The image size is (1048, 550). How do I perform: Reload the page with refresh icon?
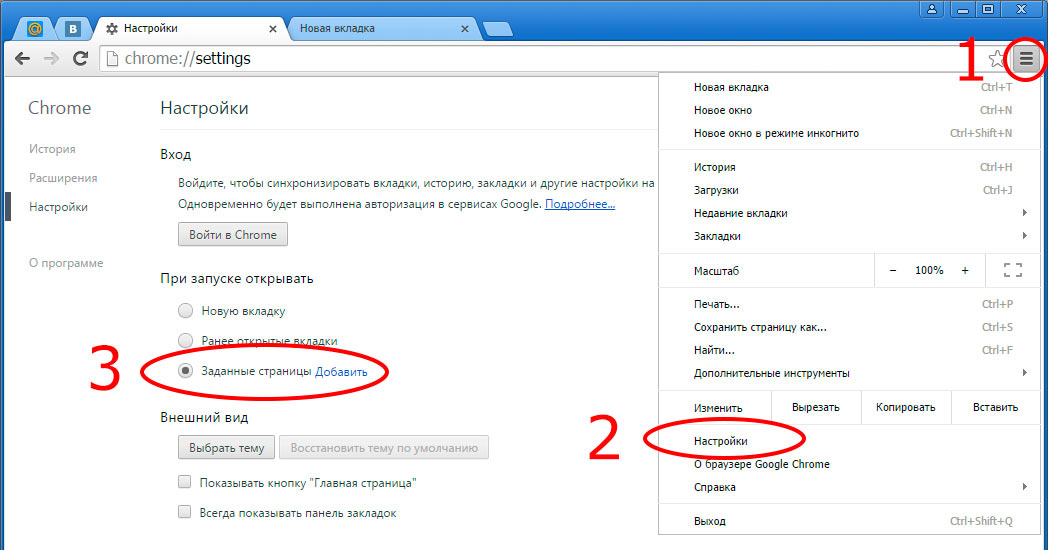(x=81, y=59)
